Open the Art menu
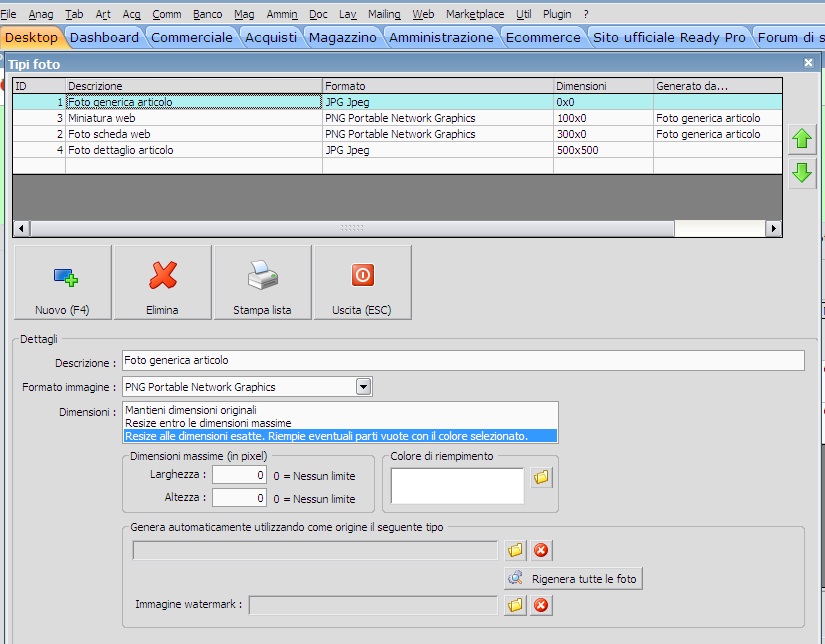Screen dimensions: 825x644 (x=103, y=14)
